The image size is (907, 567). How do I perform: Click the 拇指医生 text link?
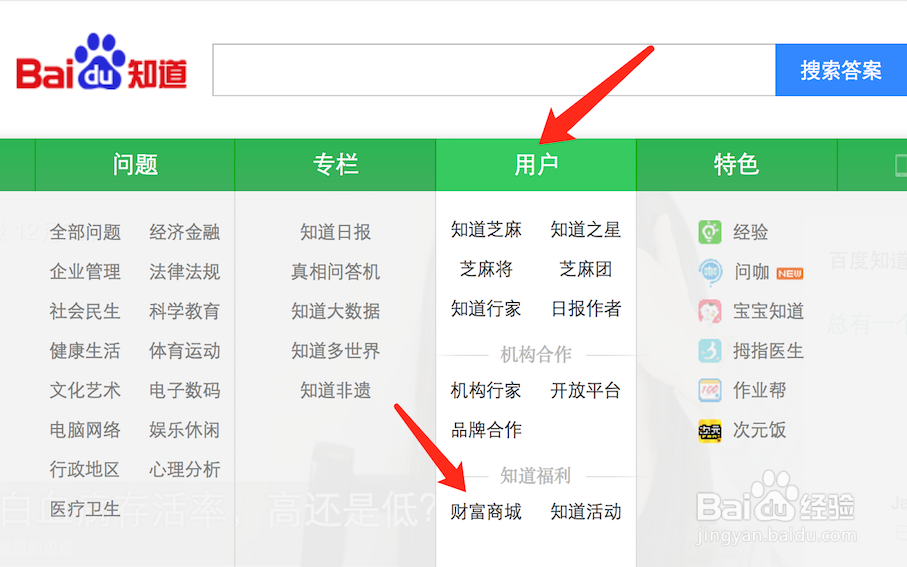pyautogui.click(x=769, y=351)
